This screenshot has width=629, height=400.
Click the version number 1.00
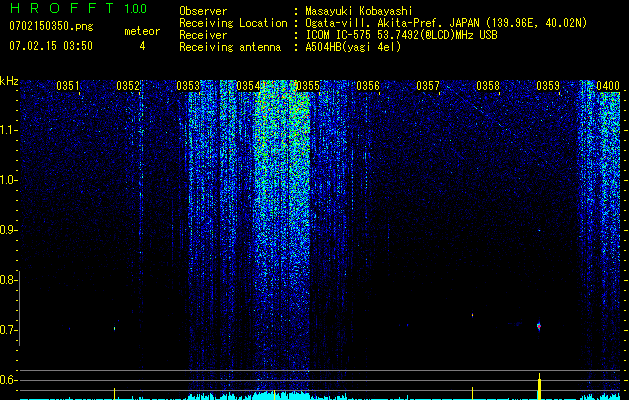pos(135,8)
